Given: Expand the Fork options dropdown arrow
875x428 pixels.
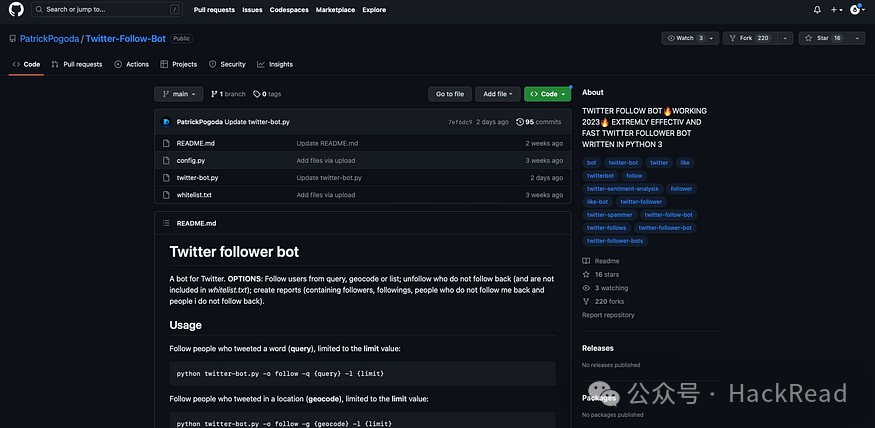Looking at the screenshot, I should (785, 38).
